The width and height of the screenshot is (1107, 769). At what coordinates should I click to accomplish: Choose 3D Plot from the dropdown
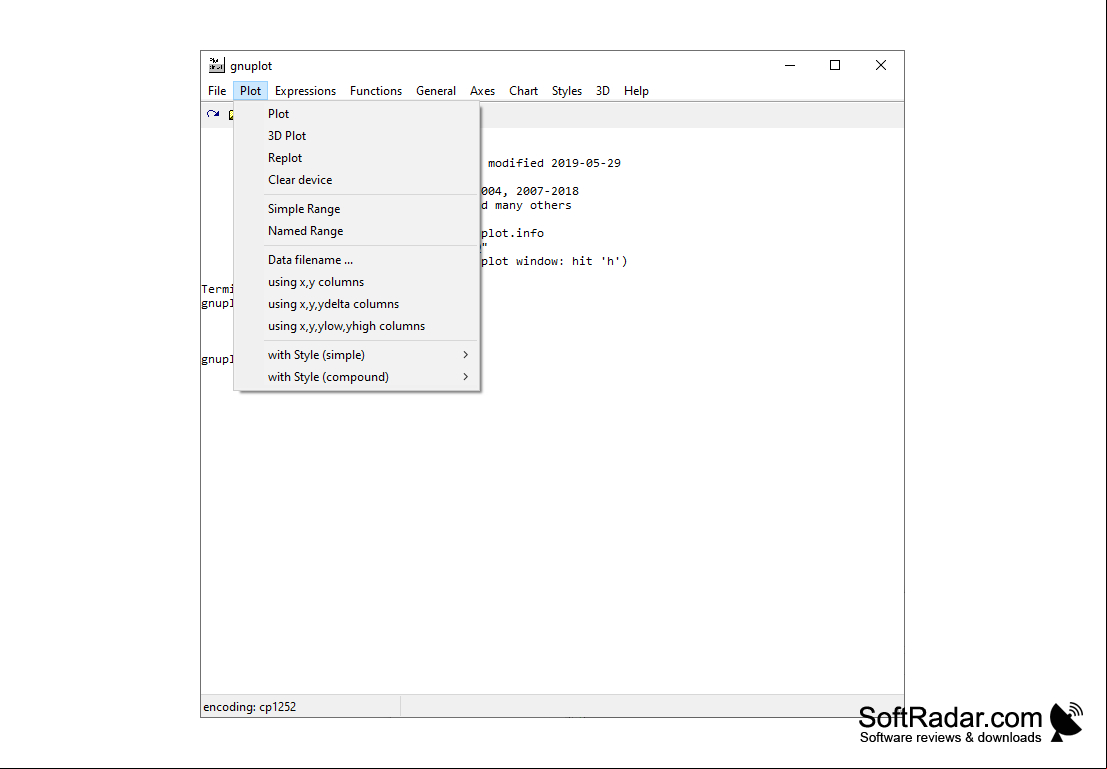[x=357, y=136]
